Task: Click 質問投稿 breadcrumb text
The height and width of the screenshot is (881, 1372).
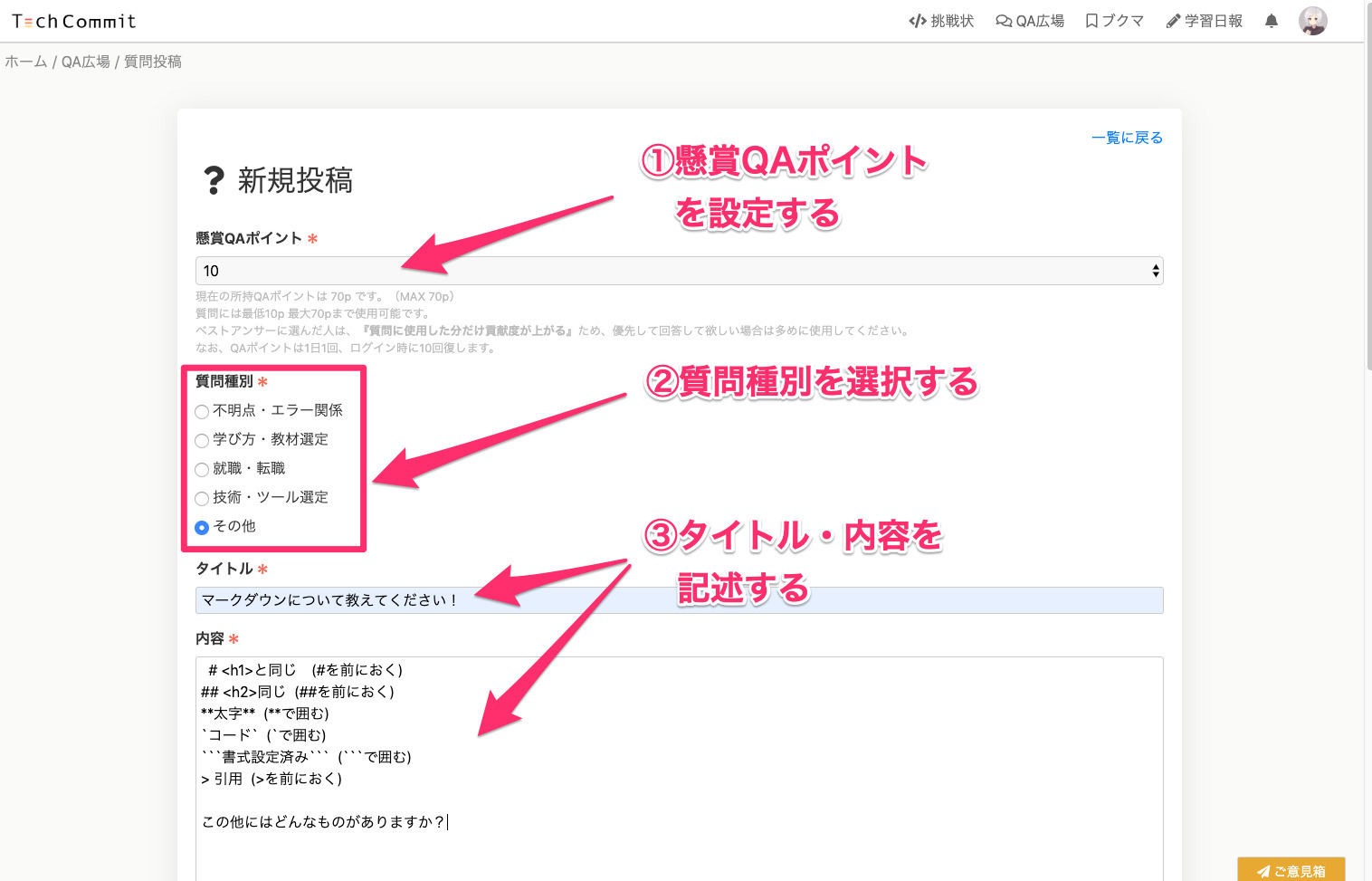Action: [153, 62]
